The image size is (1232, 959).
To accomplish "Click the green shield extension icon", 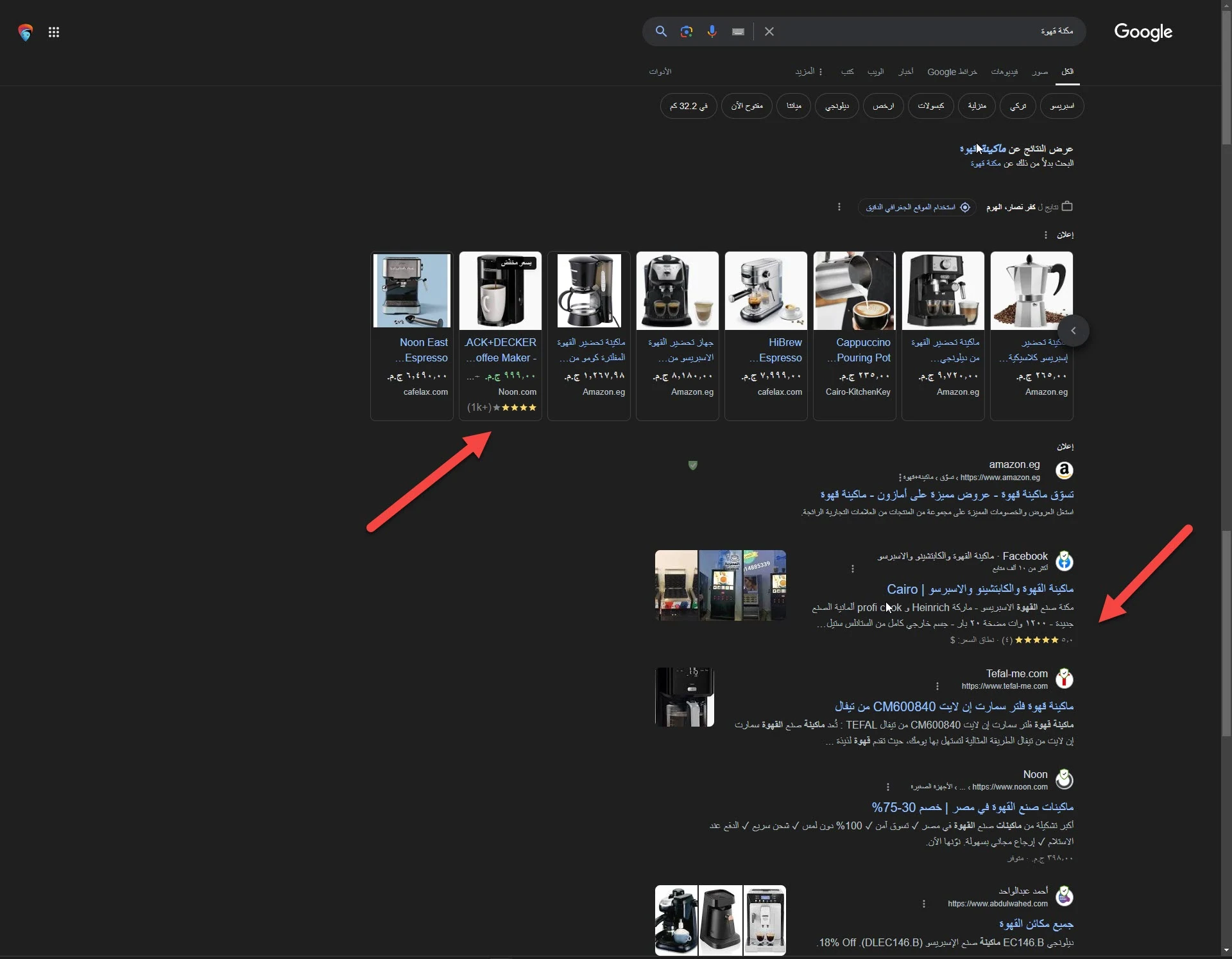I will (x=692, y=465).
